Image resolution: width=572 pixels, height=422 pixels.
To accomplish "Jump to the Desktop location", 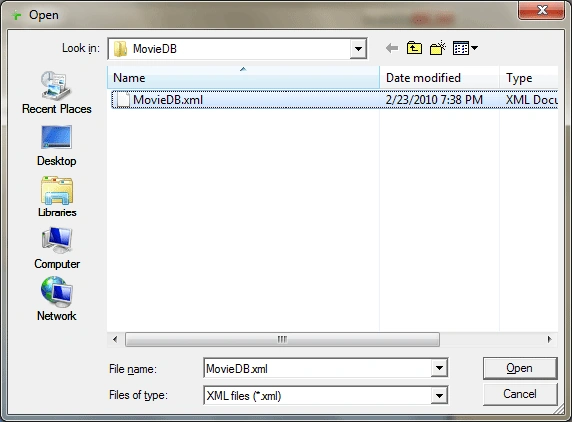I will [x=57, y=146].
